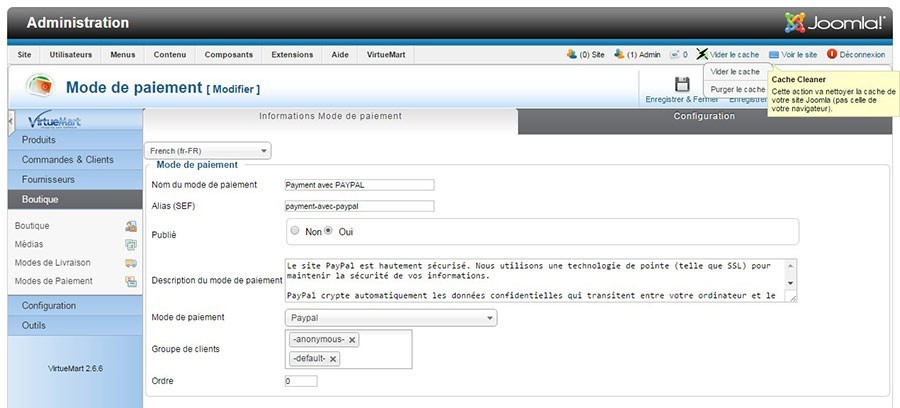Click the Groupe de clients multiselect box

tap(348, 349)
